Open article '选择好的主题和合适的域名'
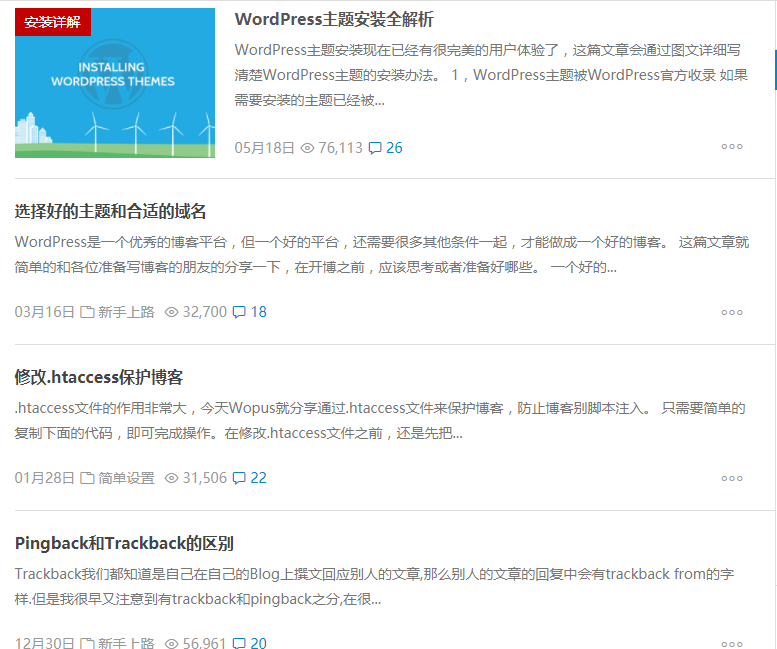Viewport: 777px width, 649px height. point(110,211)
